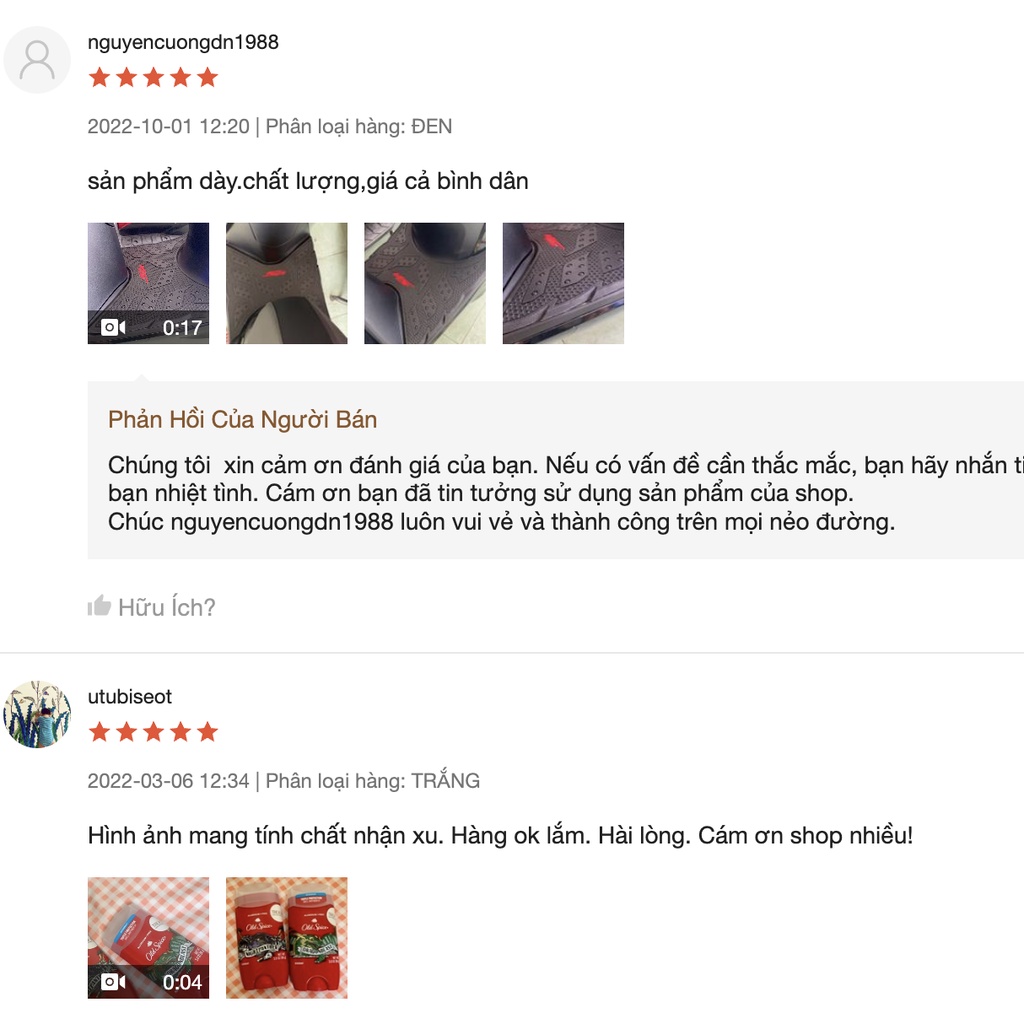Viewport: 1024px width, 1024px height.
Task: Click the Phản Hồi Của Người Bán heading
Action: pos(242,419)
